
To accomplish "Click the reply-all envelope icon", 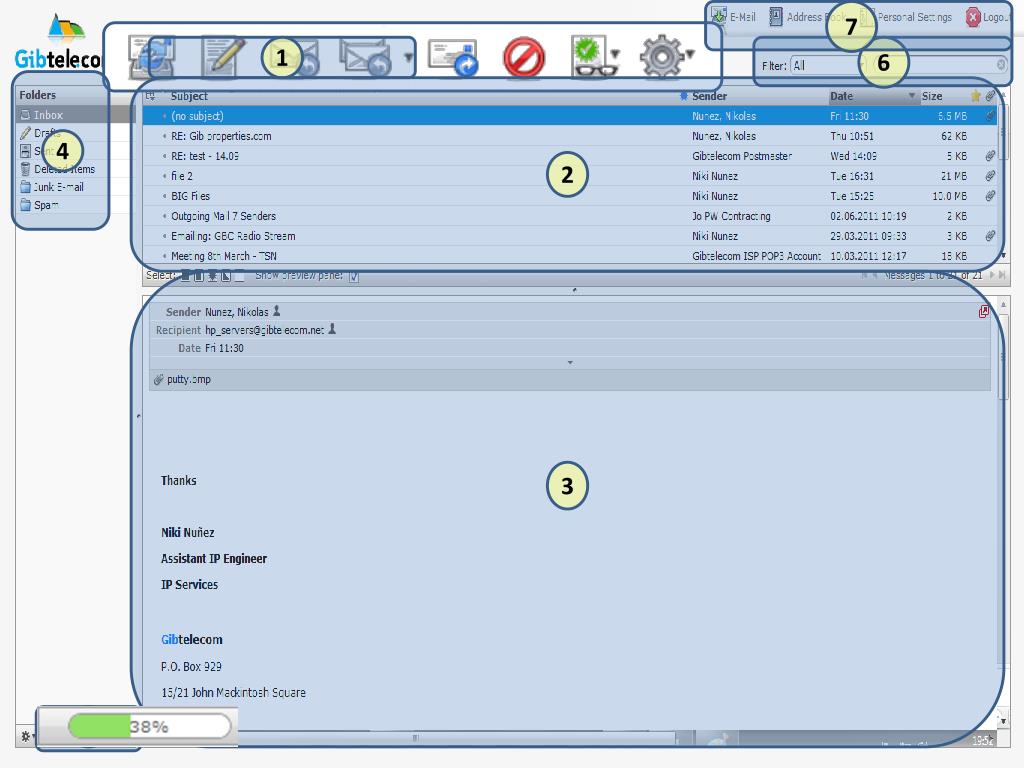I will (x=364, y=57).
